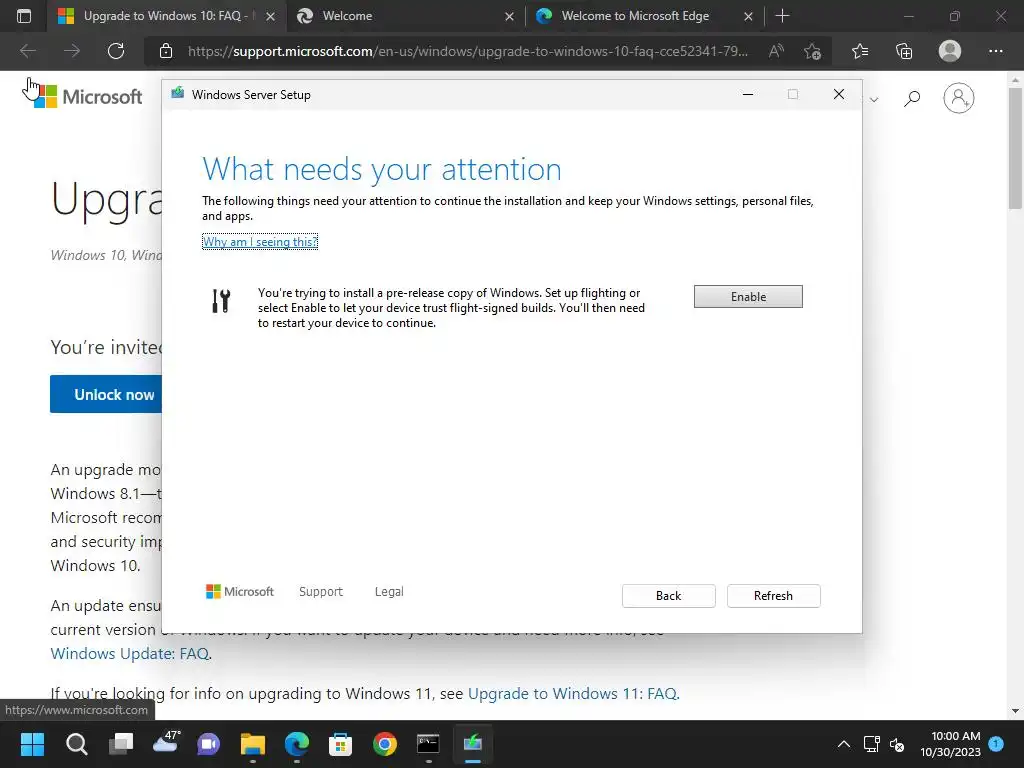The width and height of the screenshot is (1024, 768).
Task: Open Microsoft Store from the taskbar
Action: pos(340,744)
